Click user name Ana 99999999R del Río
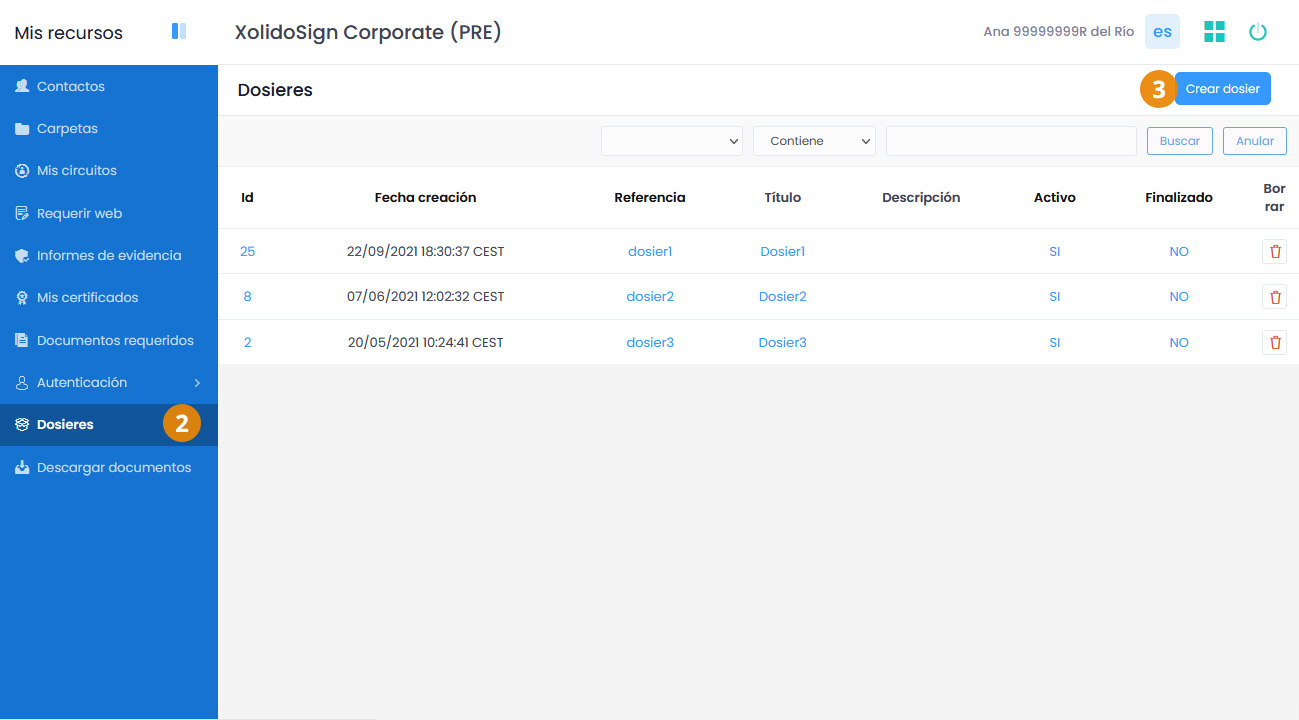The width and height of the screenshot is (1299, 720). [1058, 32]
